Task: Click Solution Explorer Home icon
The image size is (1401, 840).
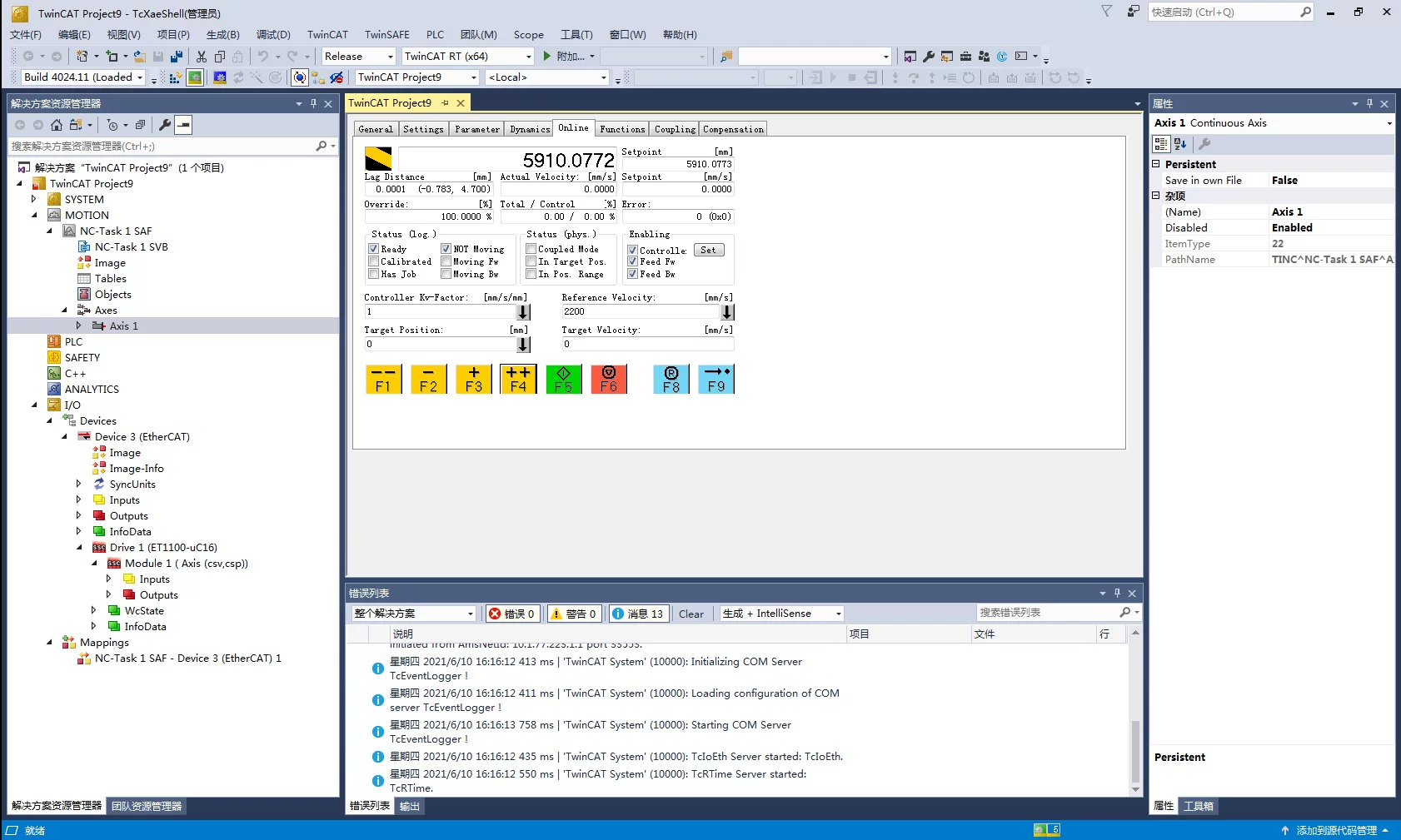Action: (57, 125)
